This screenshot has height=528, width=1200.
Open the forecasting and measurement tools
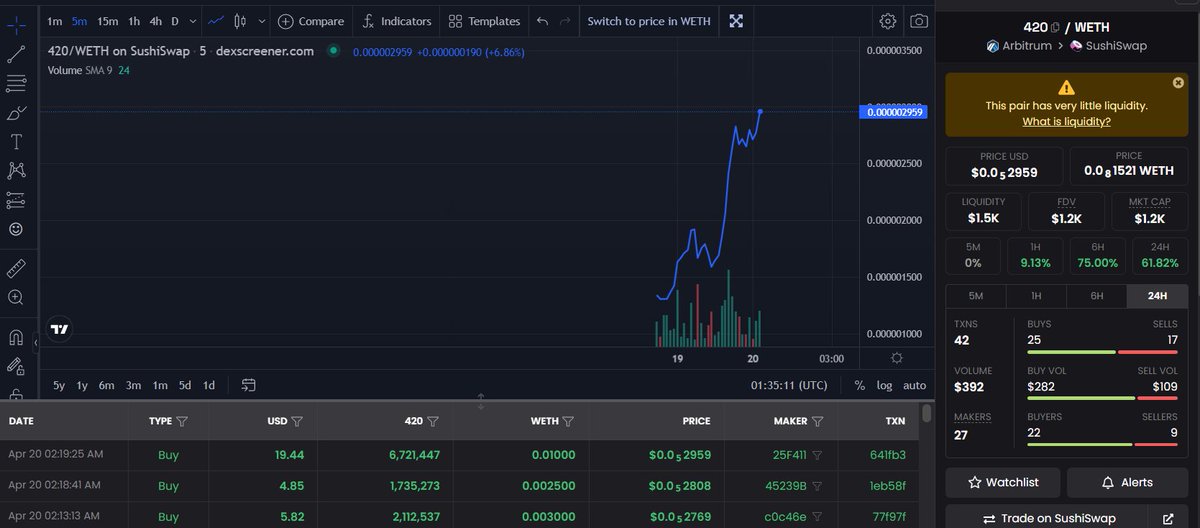[x=16, y=200]
